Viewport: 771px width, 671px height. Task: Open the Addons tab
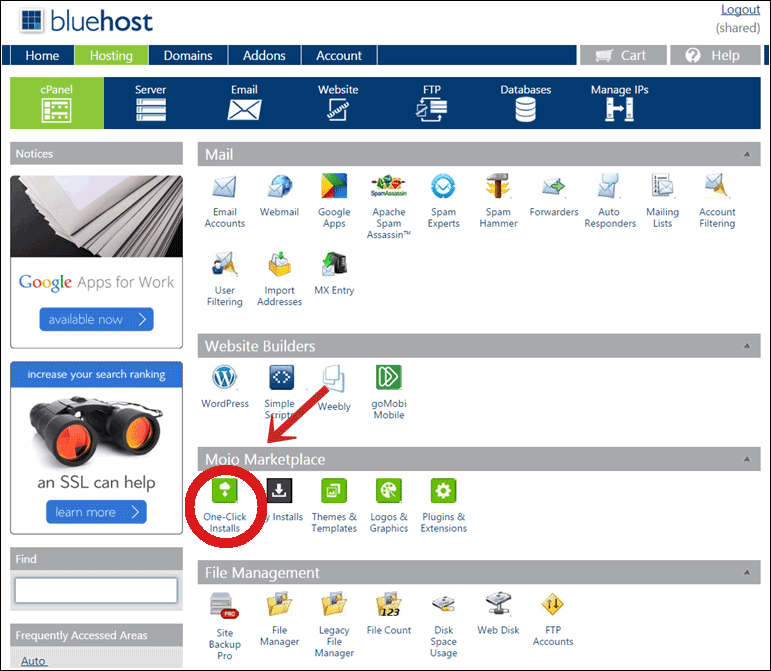tap(264, 55)
